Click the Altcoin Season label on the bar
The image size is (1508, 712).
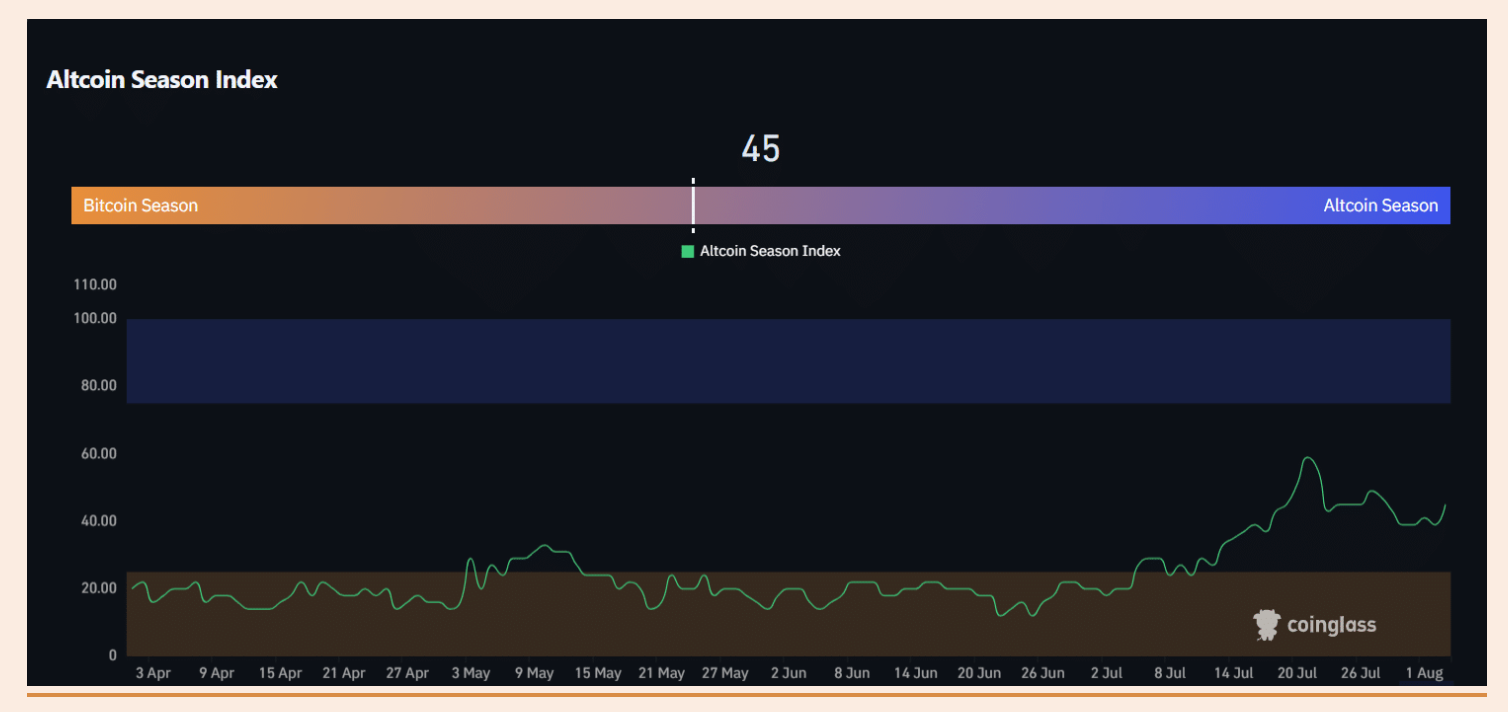[1380, 206]
